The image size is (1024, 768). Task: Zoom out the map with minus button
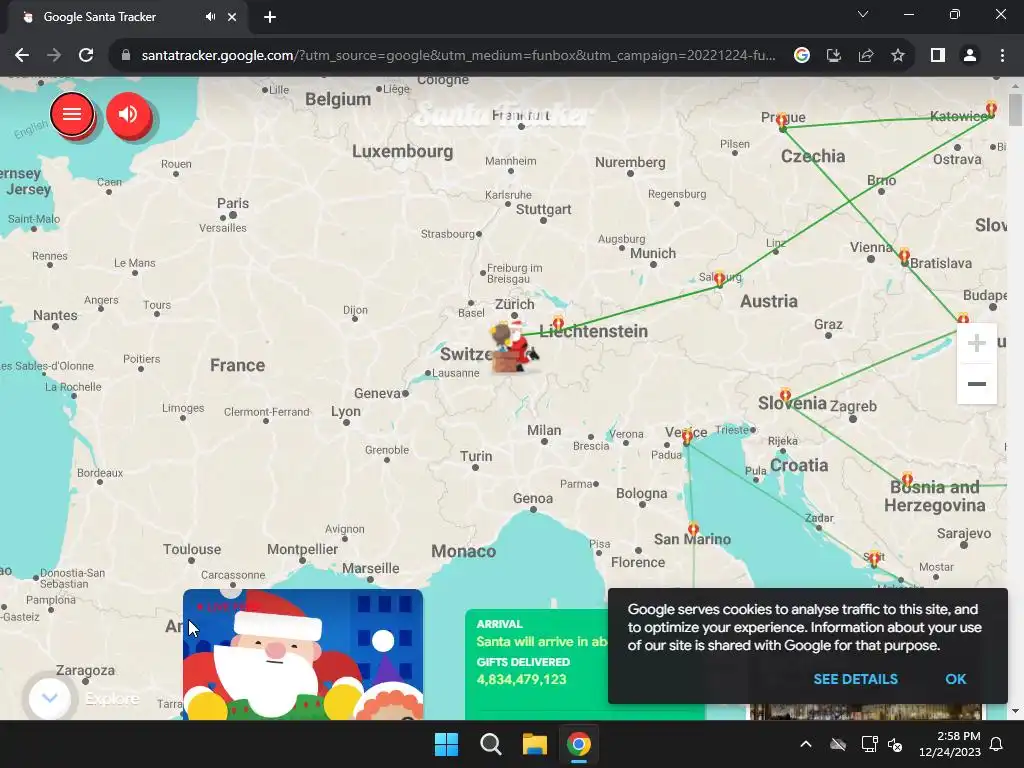(976, 384)
